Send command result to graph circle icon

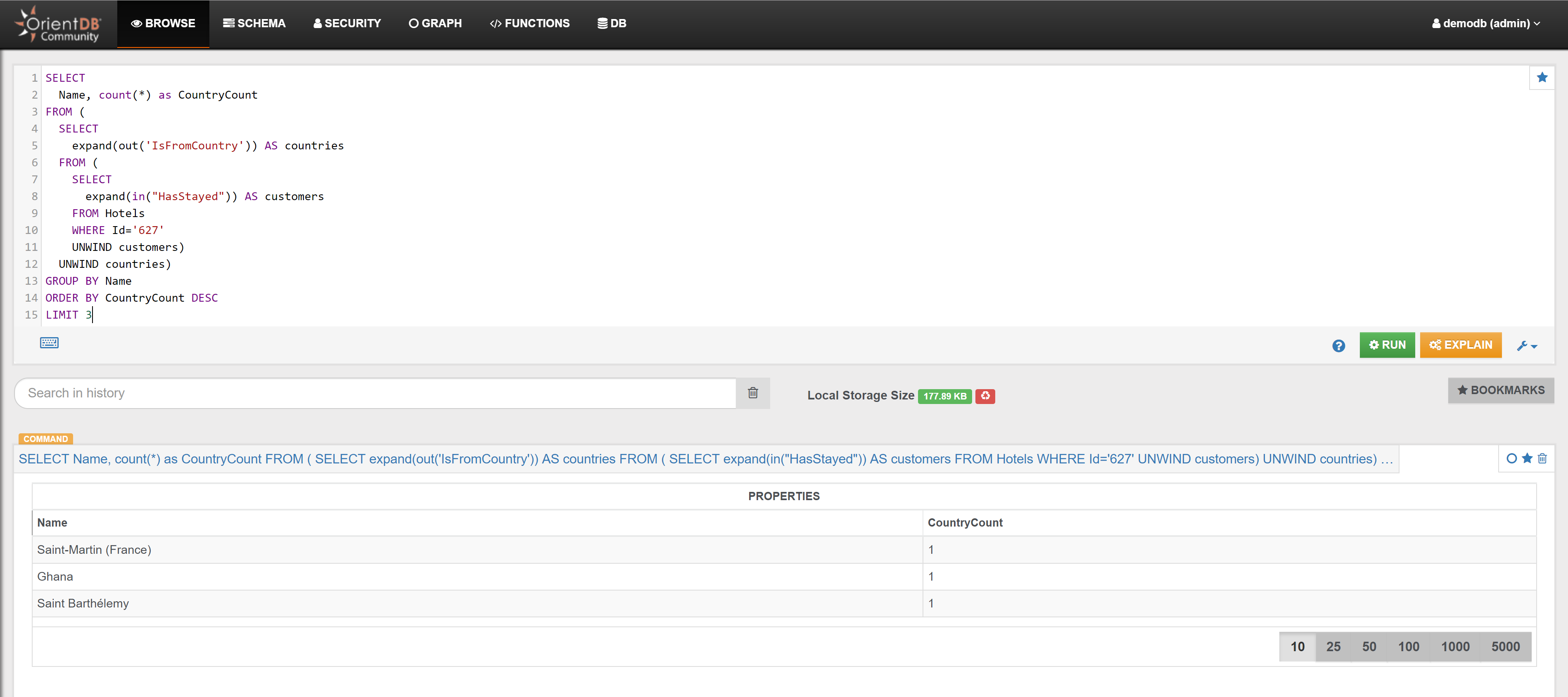(1511, 458)
